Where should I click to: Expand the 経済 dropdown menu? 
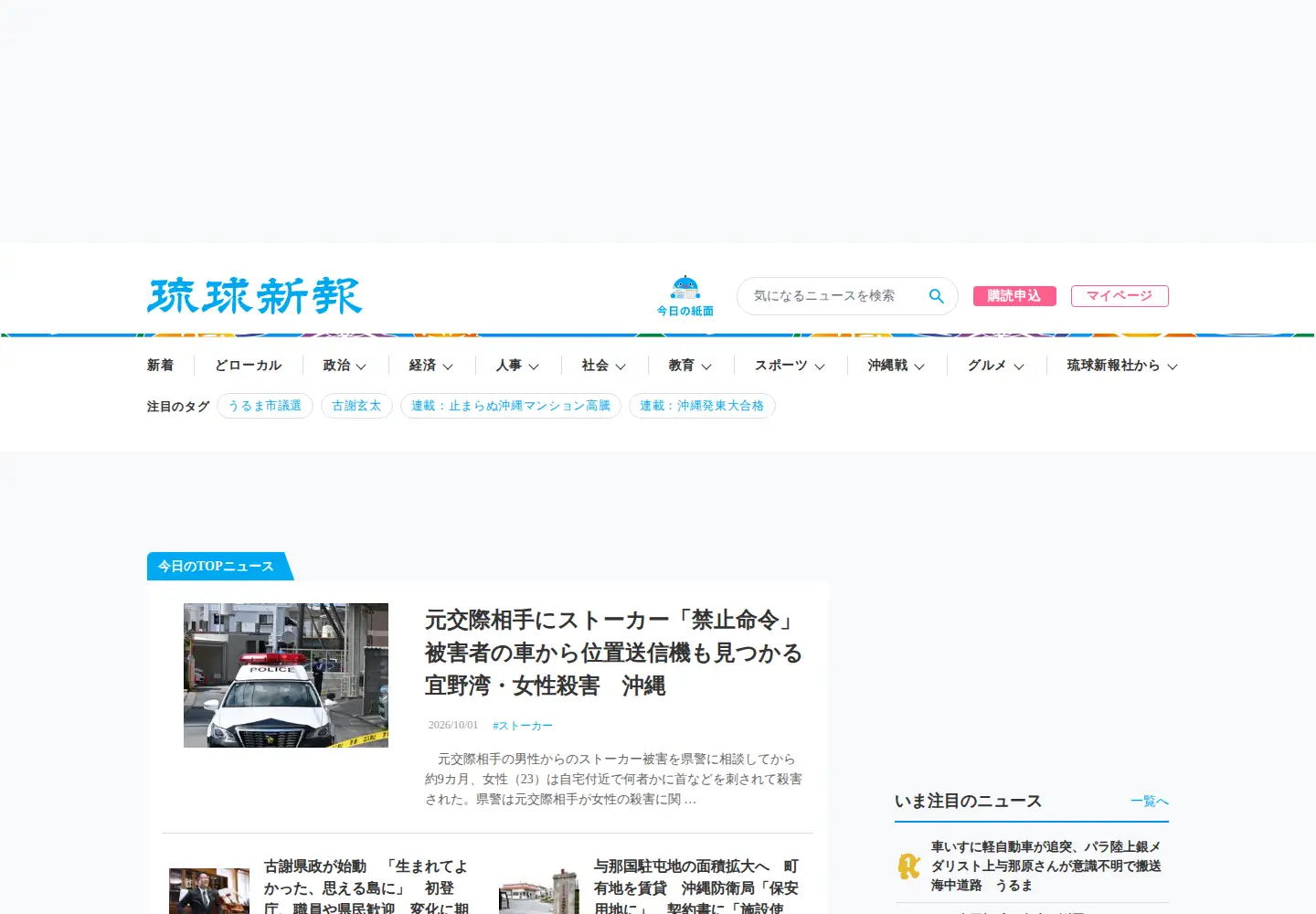[431, 366]
